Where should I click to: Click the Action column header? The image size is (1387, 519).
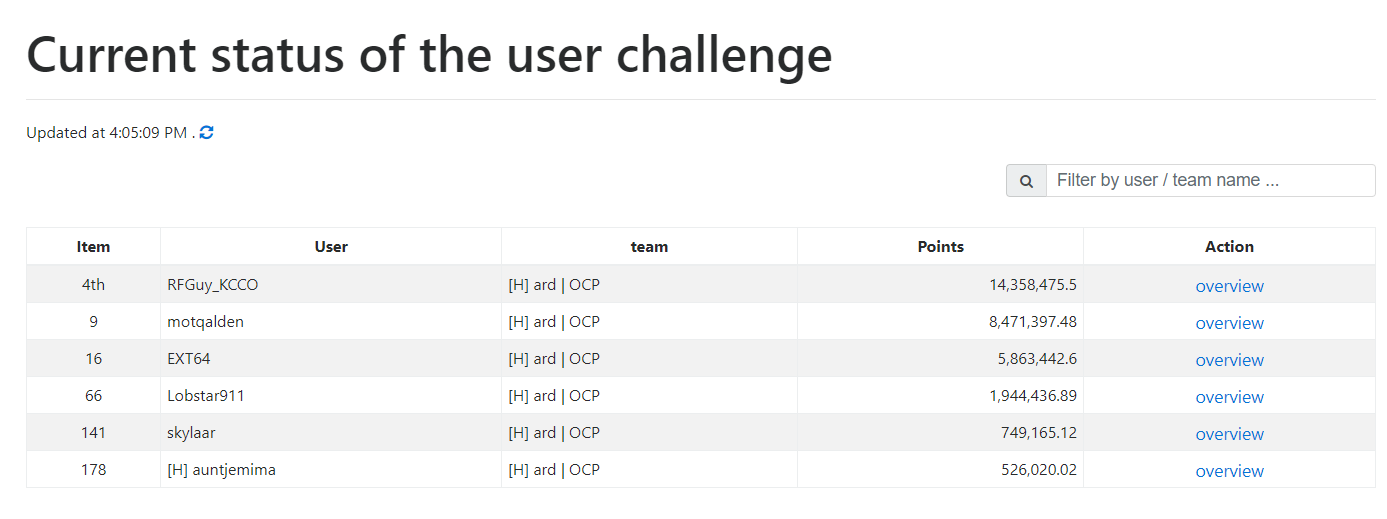[x=1229, y=246]
